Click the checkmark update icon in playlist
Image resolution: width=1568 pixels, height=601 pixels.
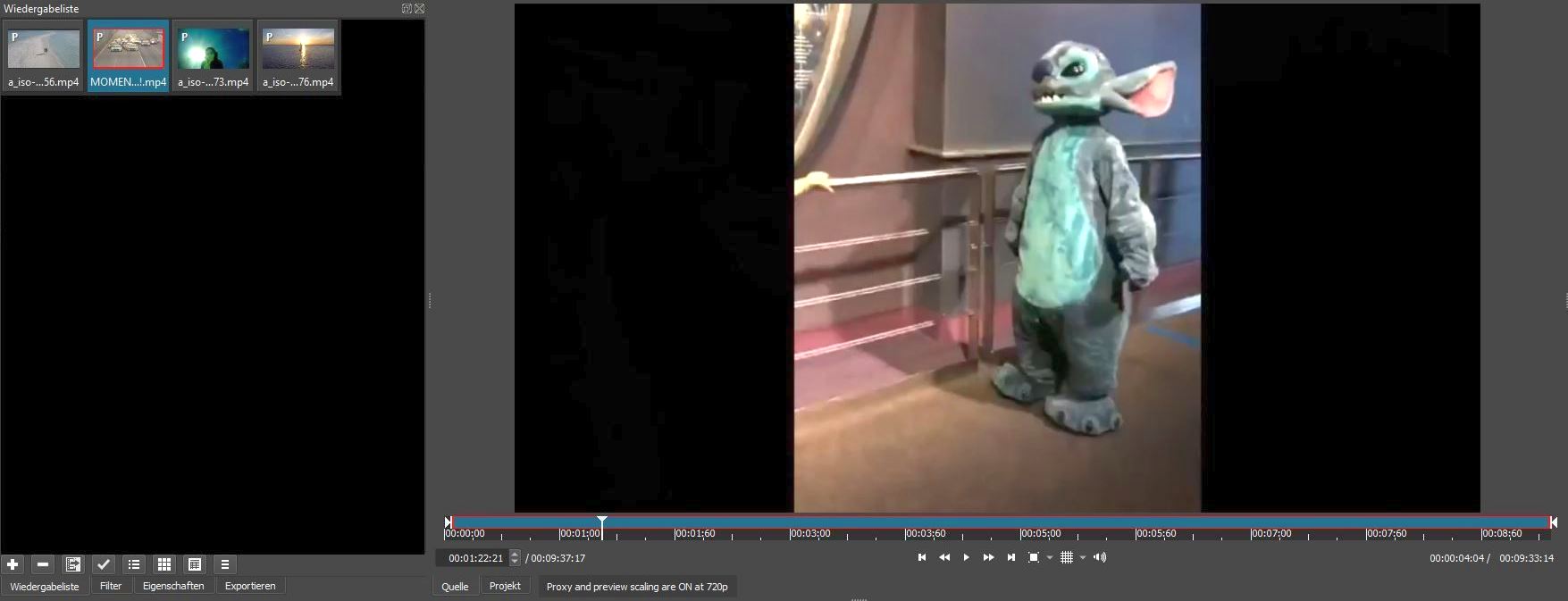click(104, 564)
